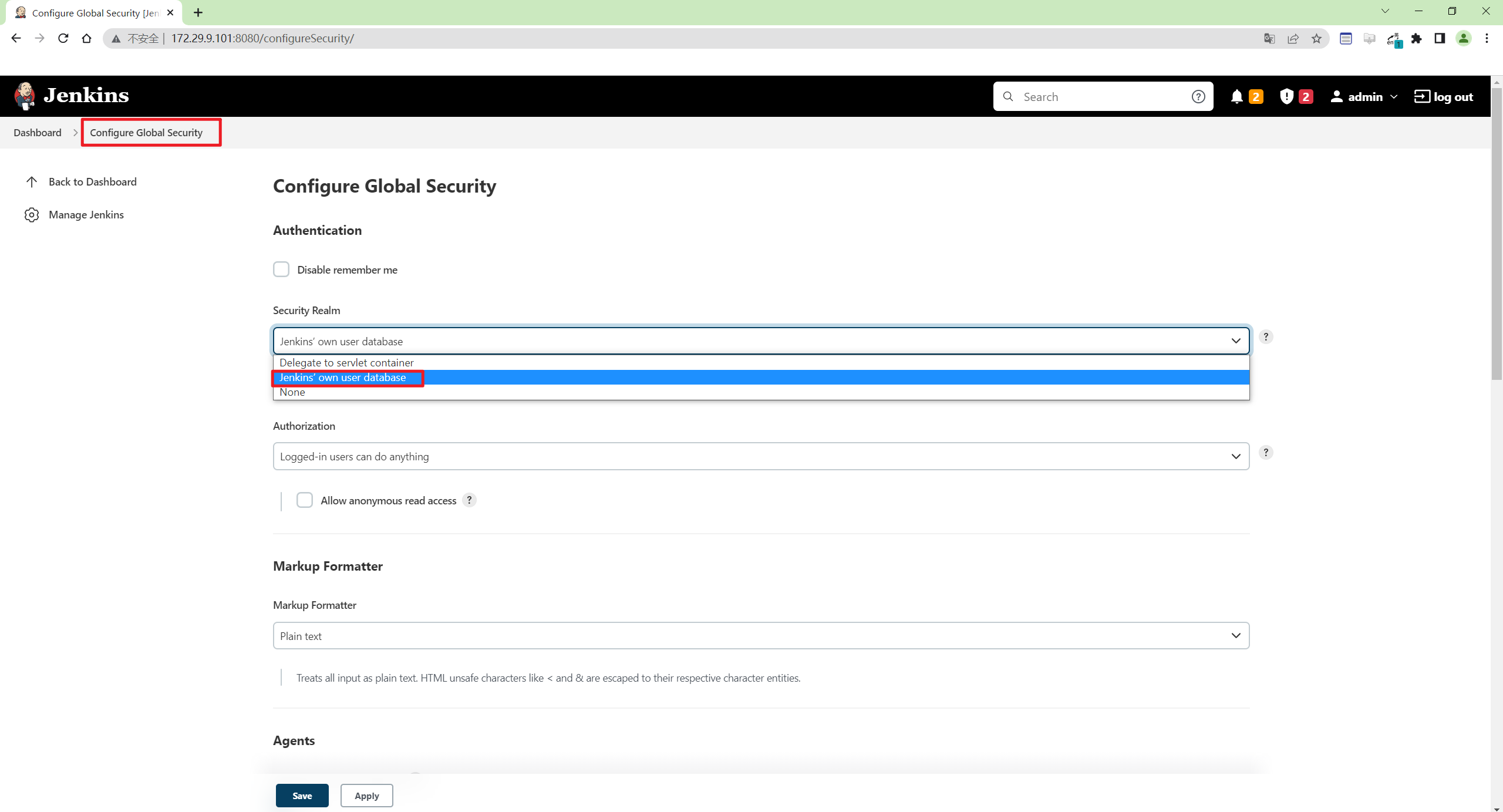Go to Dashboard breadcrumb

click(x=38, y=133)
